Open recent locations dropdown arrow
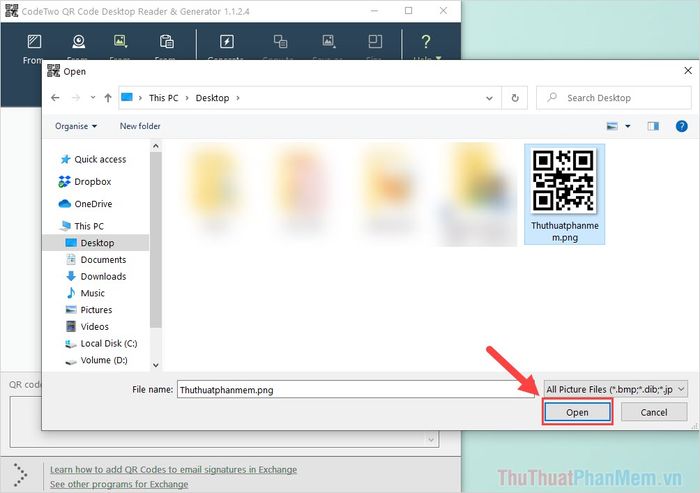This screenshot has width=700, height=493. point(92,97)
